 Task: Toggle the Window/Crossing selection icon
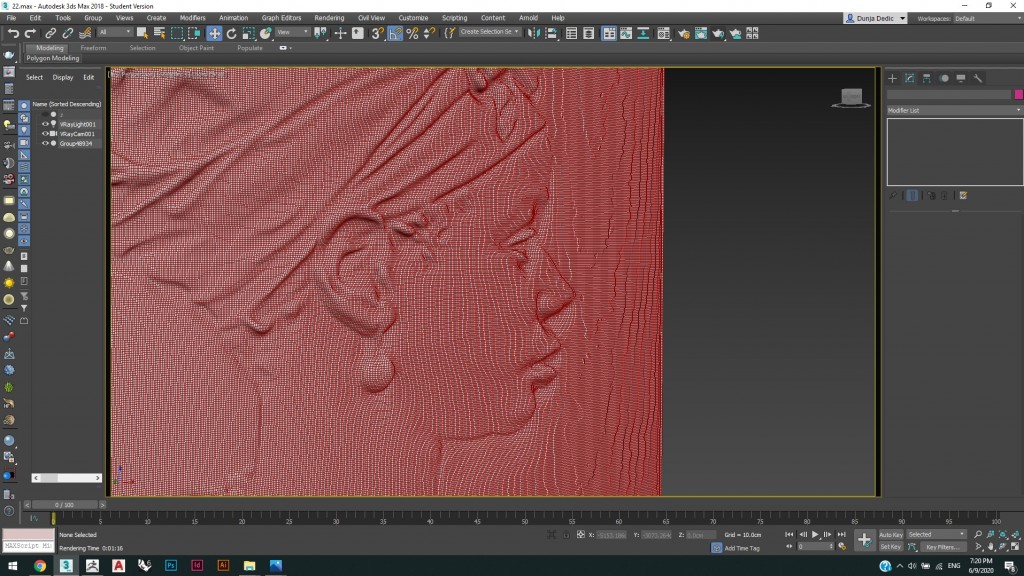click(195, 33)
